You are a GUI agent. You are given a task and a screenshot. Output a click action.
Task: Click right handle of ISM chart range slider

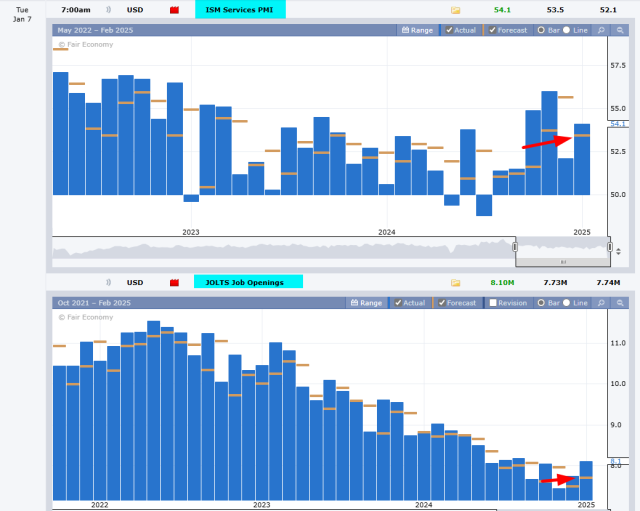click(x=608, y=246)
